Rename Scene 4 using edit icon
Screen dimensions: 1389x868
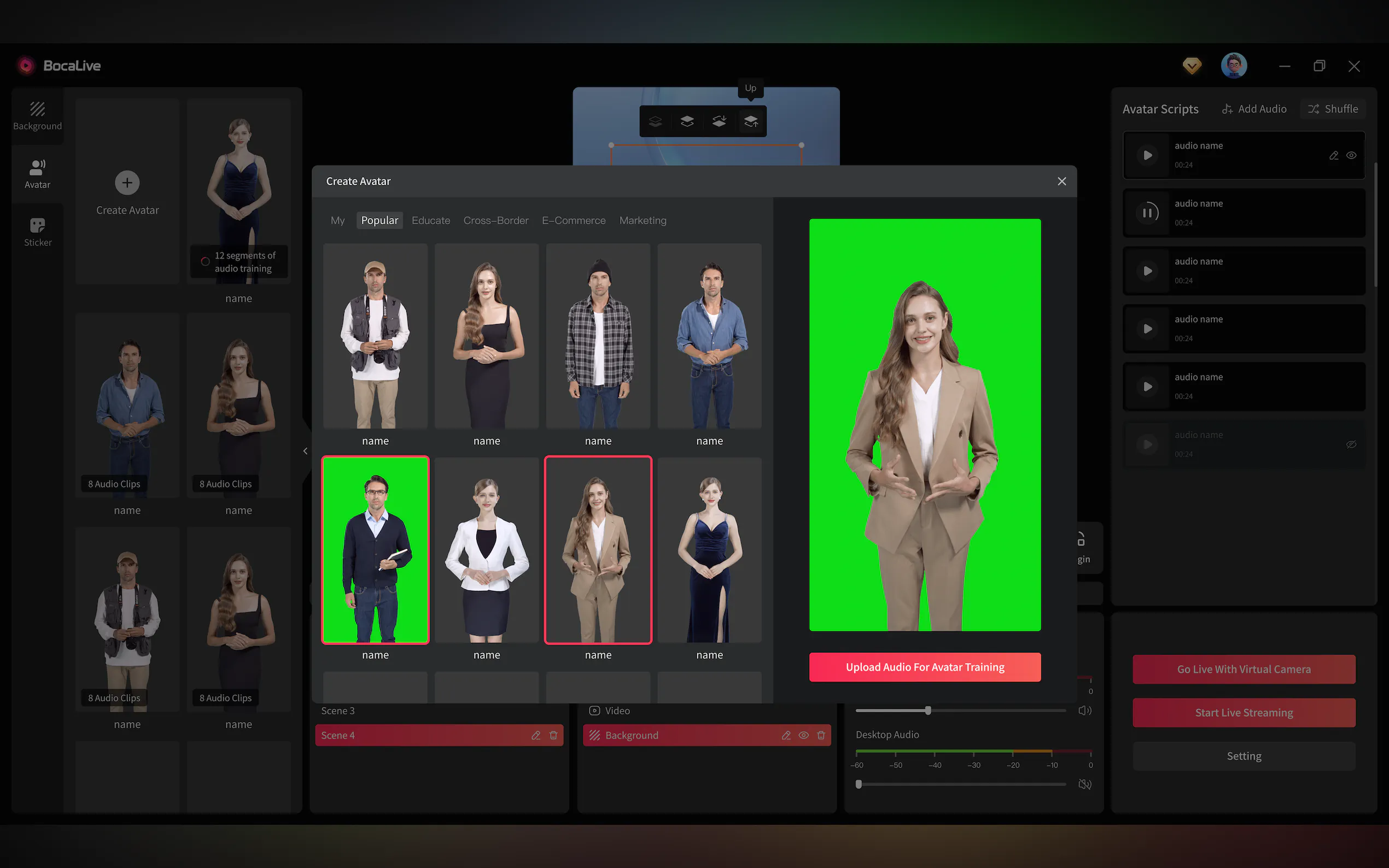coord(536,735)
